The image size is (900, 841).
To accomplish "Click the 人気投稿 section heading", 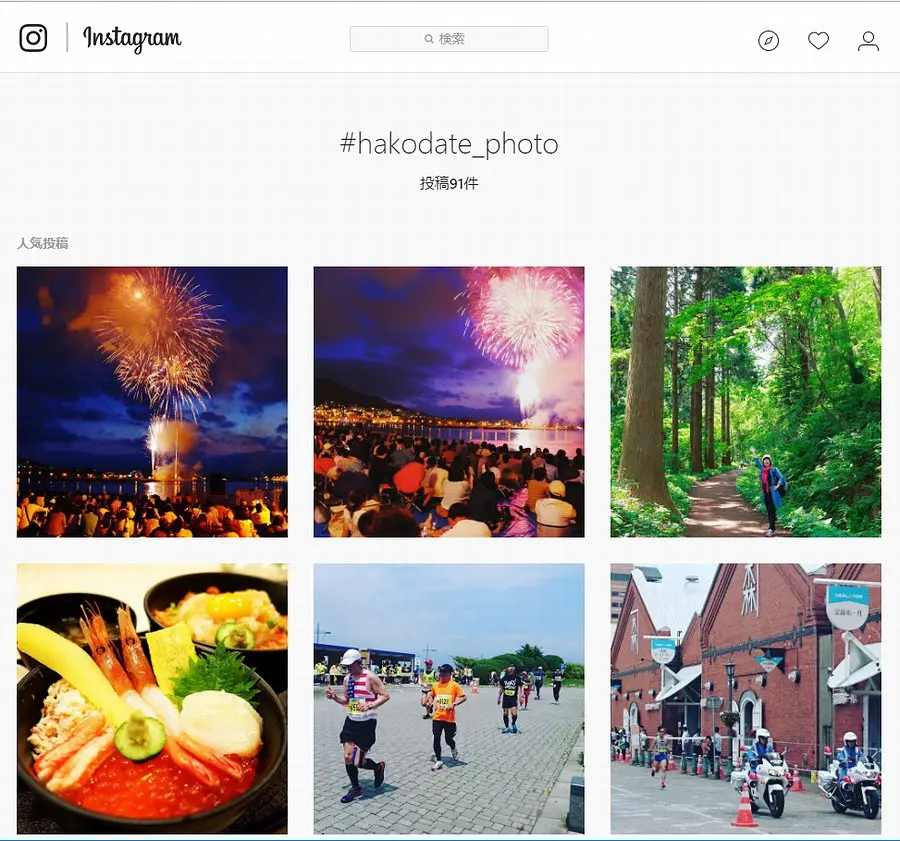I will 43,243.
